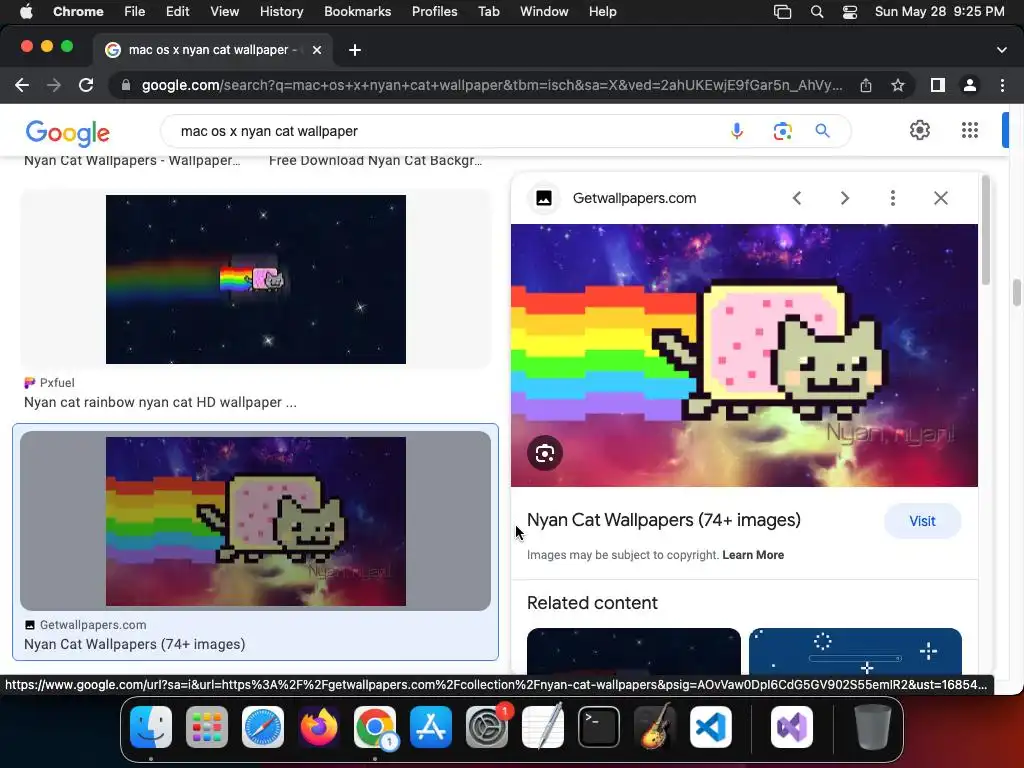Open the Window menu
The image size is (1024, 768).
[x=544, y=12]
